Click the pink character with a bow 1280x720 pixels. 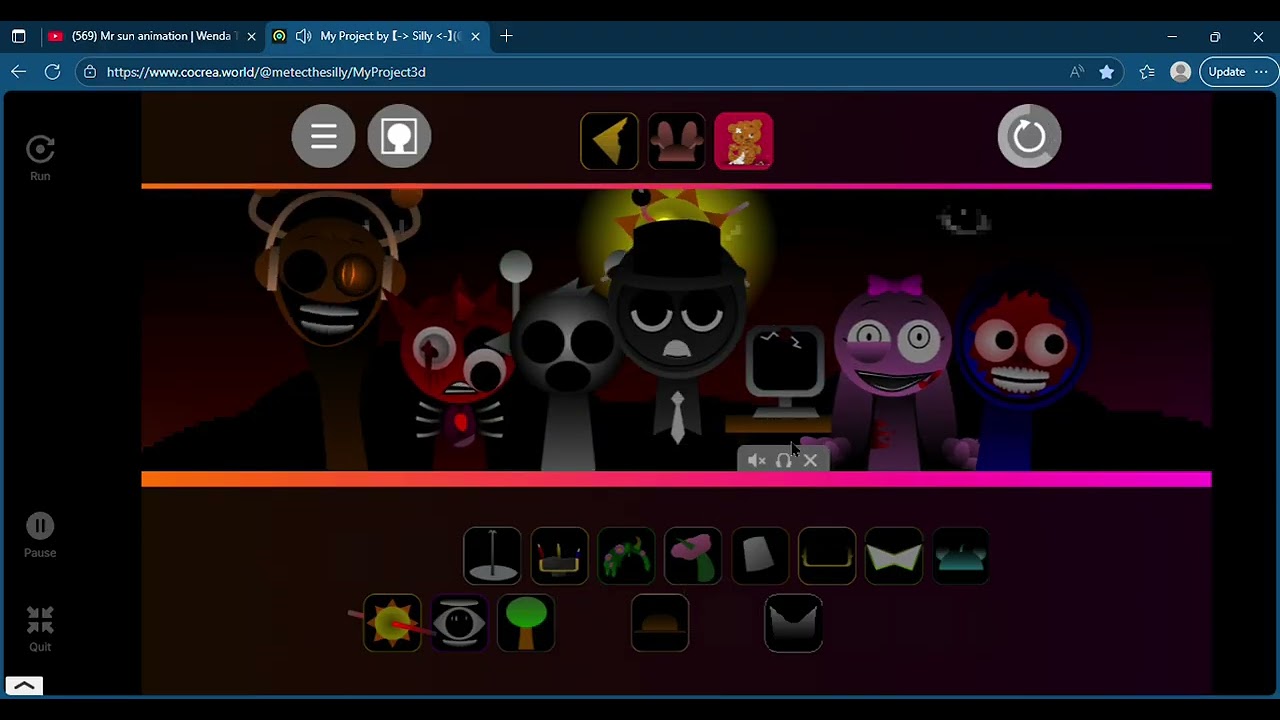895,370
